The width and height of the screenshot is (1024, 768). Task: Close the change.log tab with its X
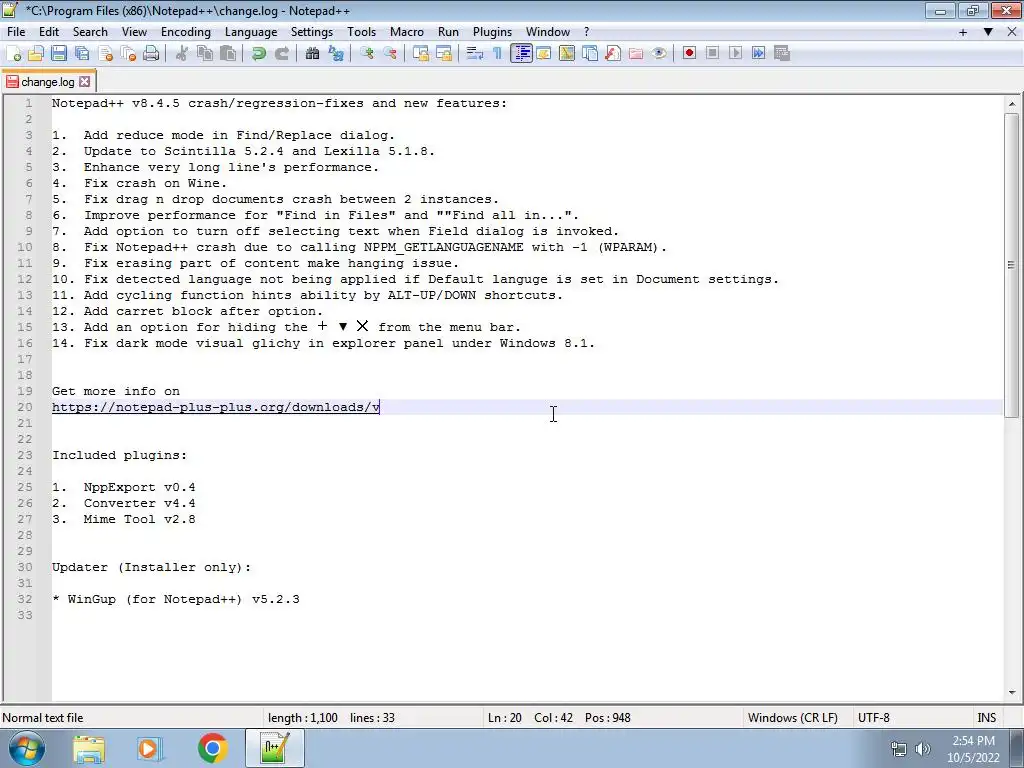[84, 82]
